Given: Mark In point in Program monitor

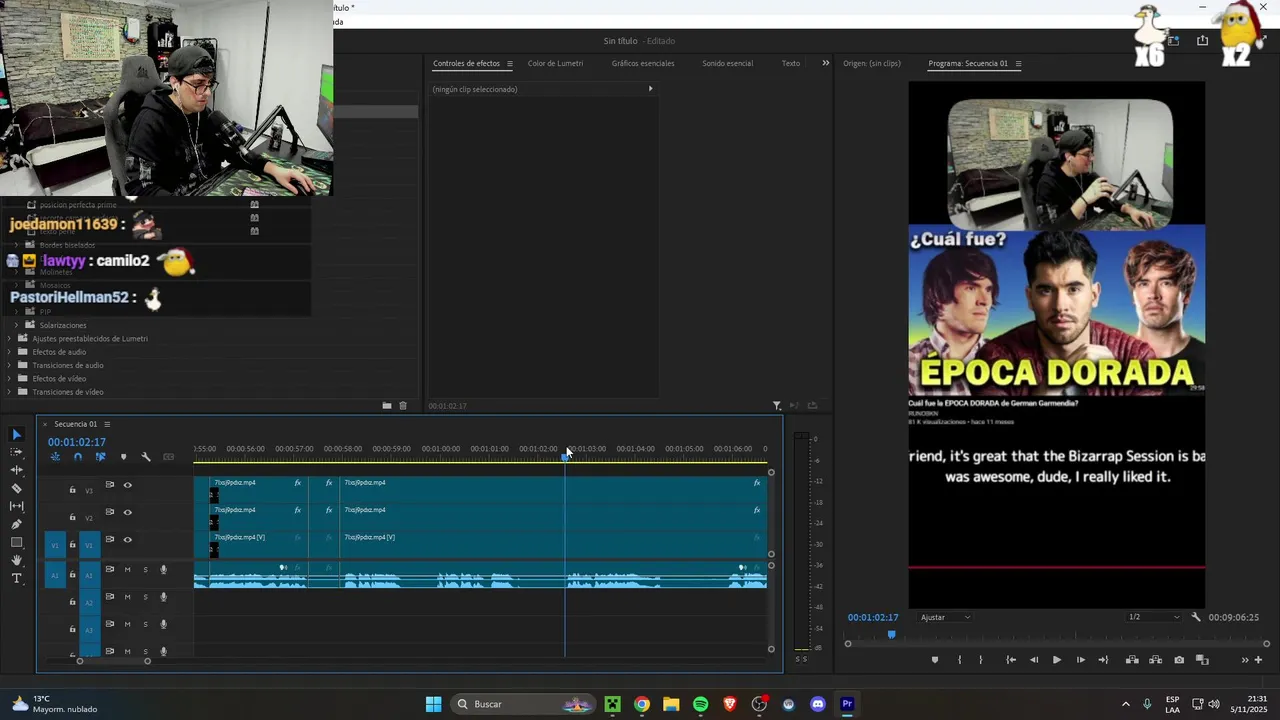Looking at the screenshot, I should pos(959,660).
